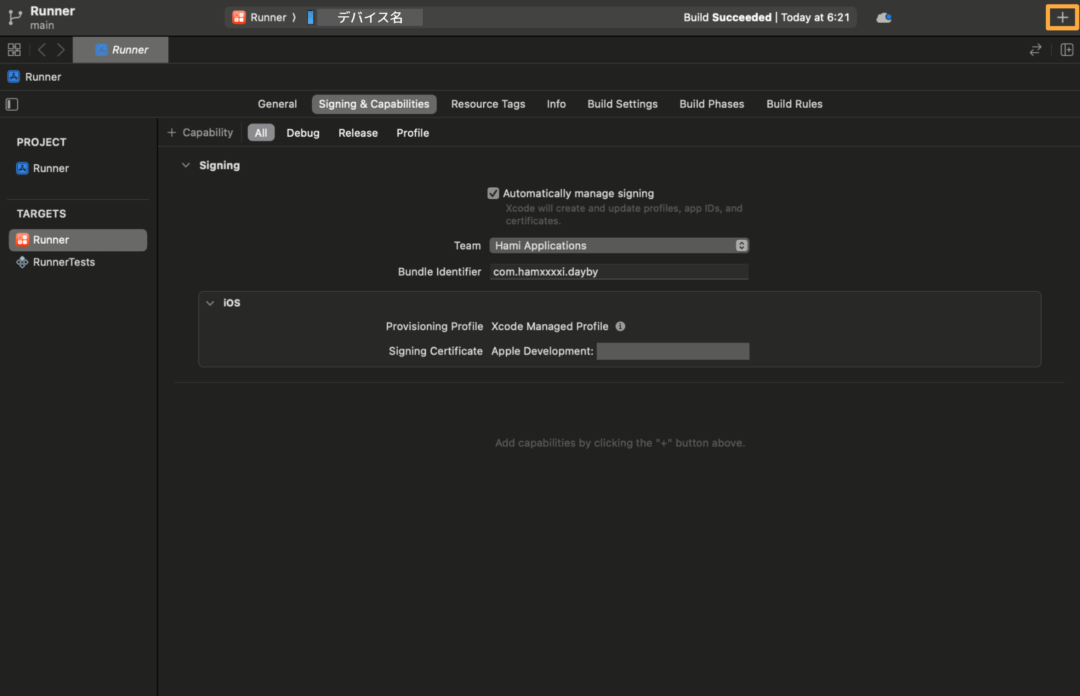Open the Team dropdown Hami Applications
This screenshot has width=1080, height=696.
tap(619, 245)
